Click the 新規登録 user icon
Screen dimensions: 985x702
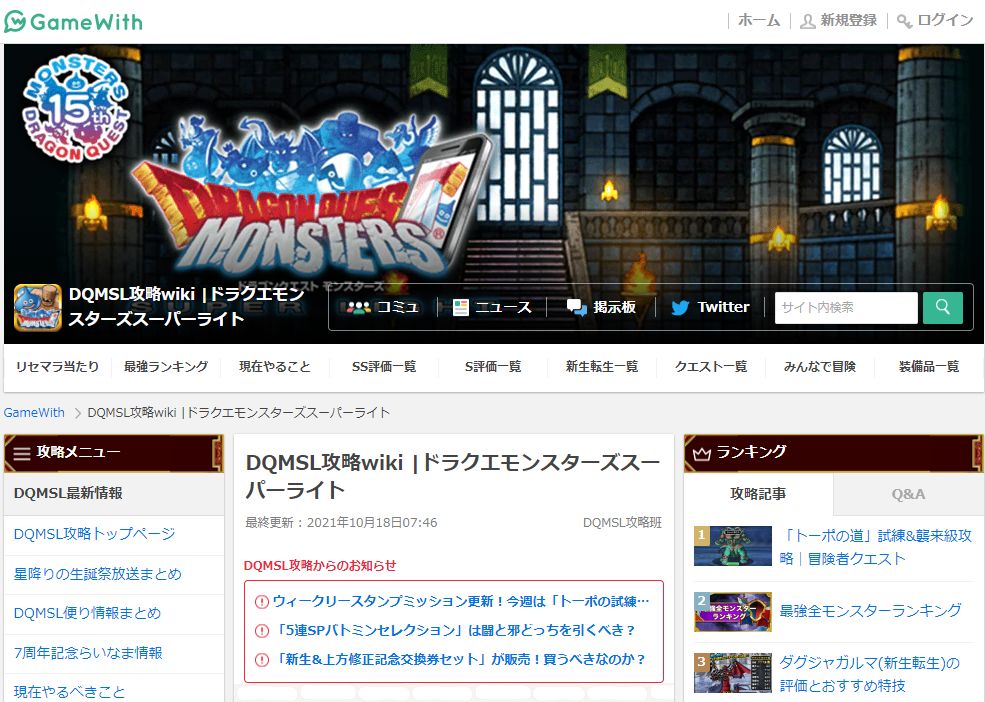pyautogui.click(x=807, y=21)
